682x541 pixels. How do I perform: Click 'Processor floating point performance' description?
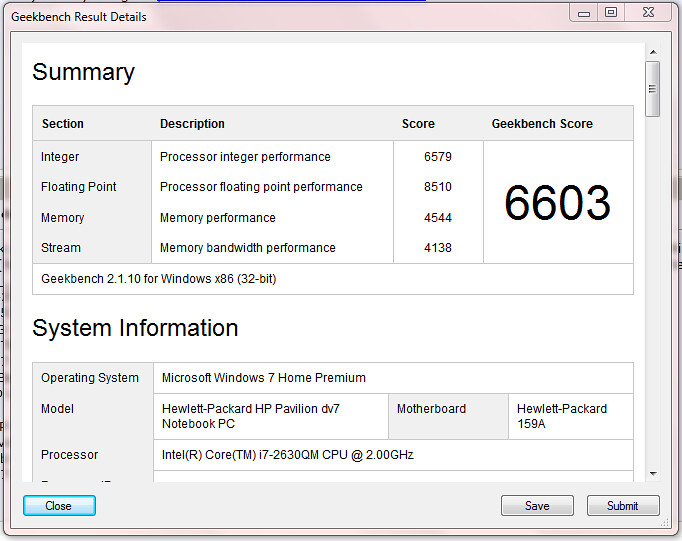[x=261, y=187]
